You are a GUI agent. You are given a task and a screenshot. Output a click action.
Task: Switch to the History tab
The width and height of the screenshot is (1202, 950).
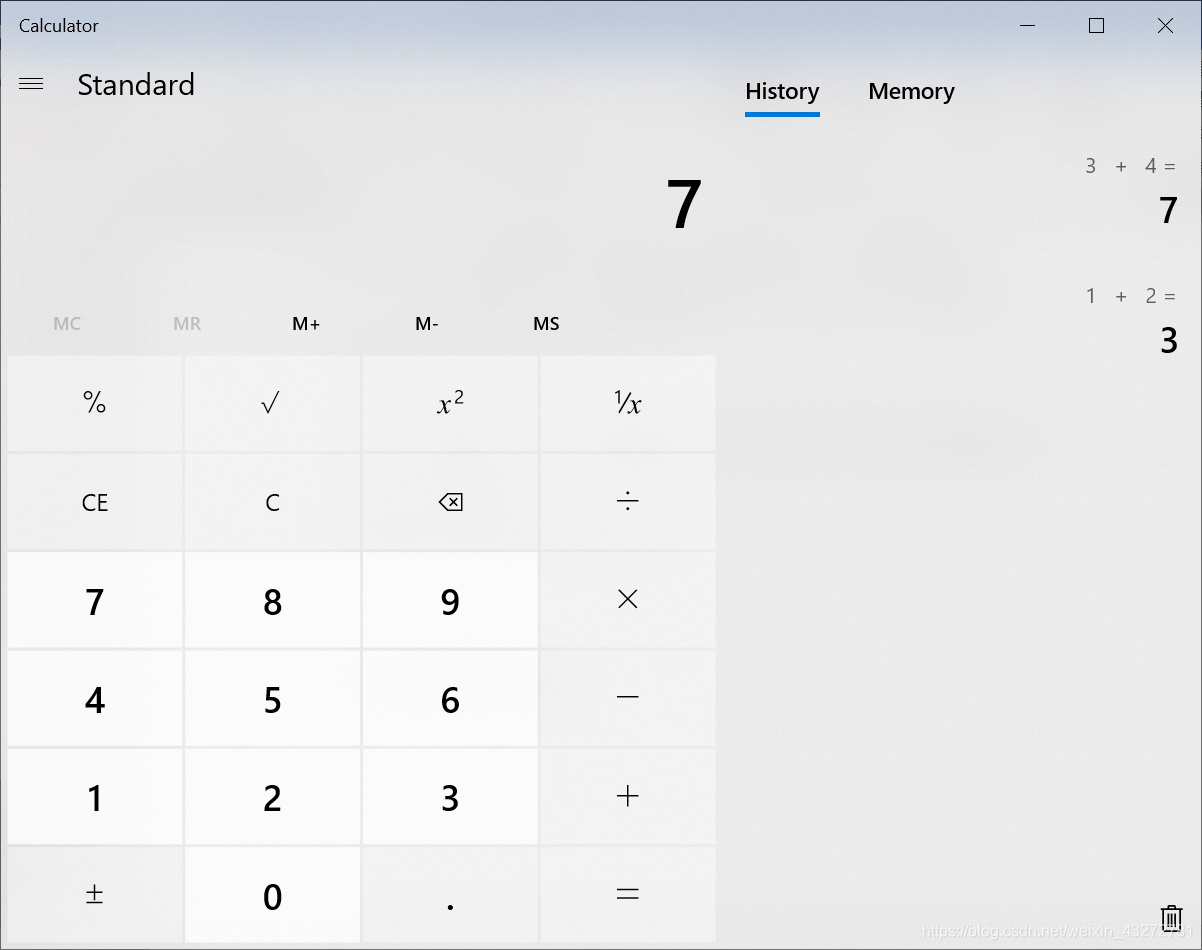pyautogui.click(x=782, y=92)
